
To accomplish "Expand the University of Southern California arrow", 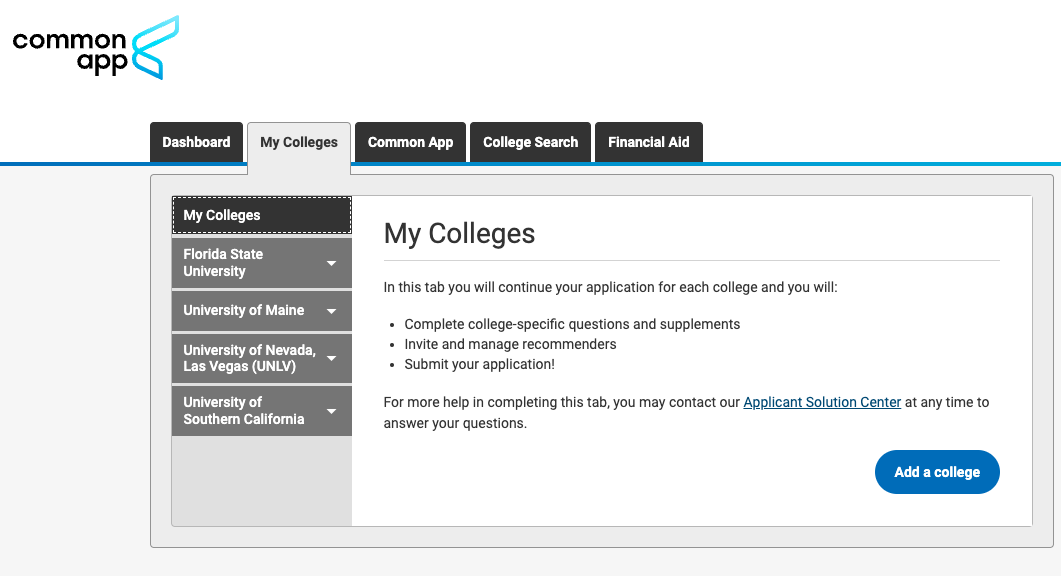I will click(331, 411).
